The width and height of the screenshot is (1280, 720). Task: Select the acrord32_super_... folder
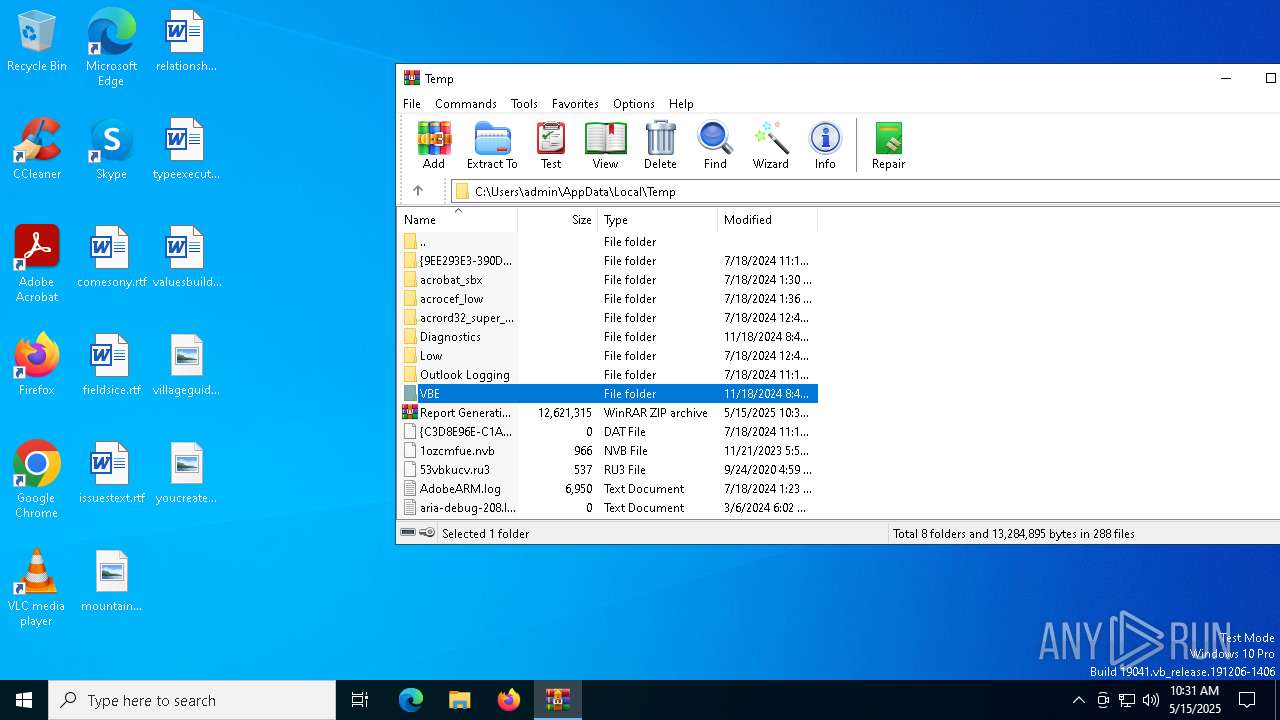point(608,318)
